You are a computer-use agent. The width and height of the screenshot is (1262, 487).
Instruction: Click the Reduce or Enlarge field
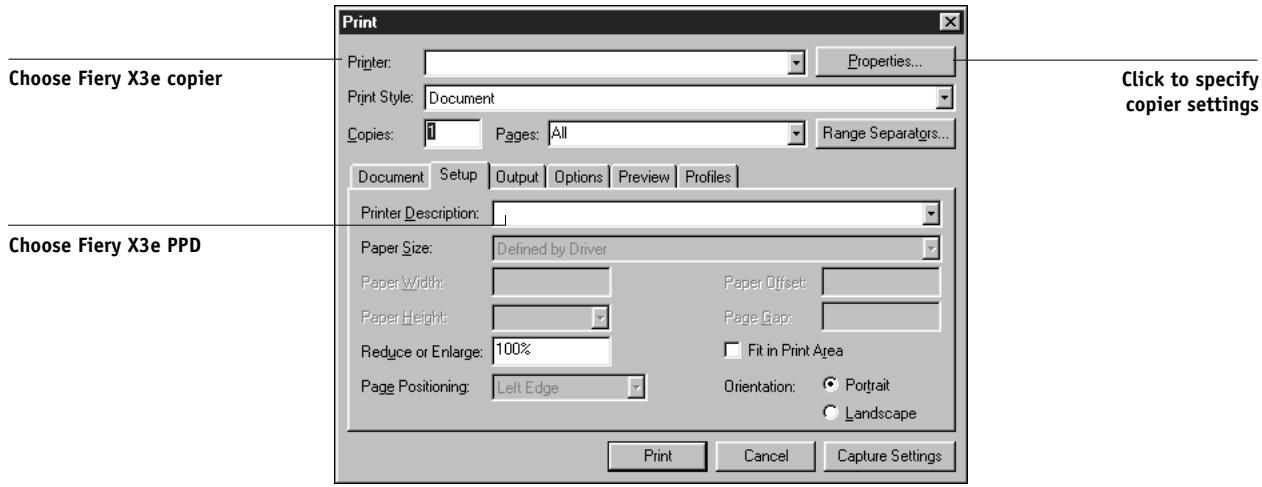tap(551, 351)
